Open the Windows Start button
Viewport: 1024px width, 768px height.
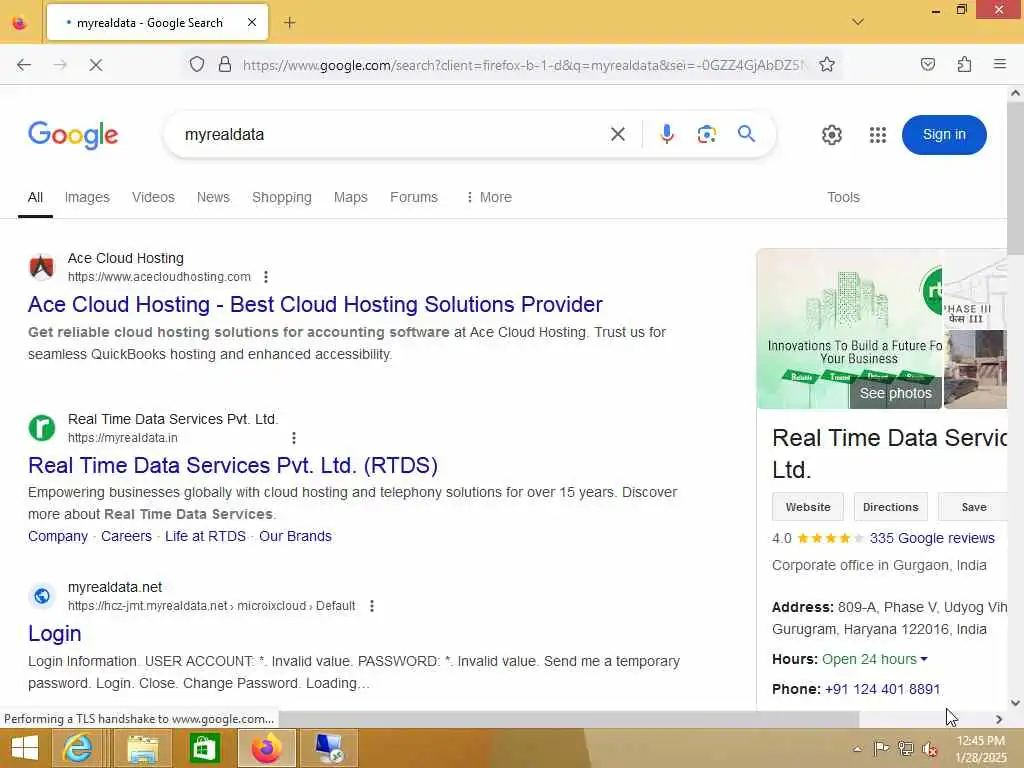coord(25,748)
